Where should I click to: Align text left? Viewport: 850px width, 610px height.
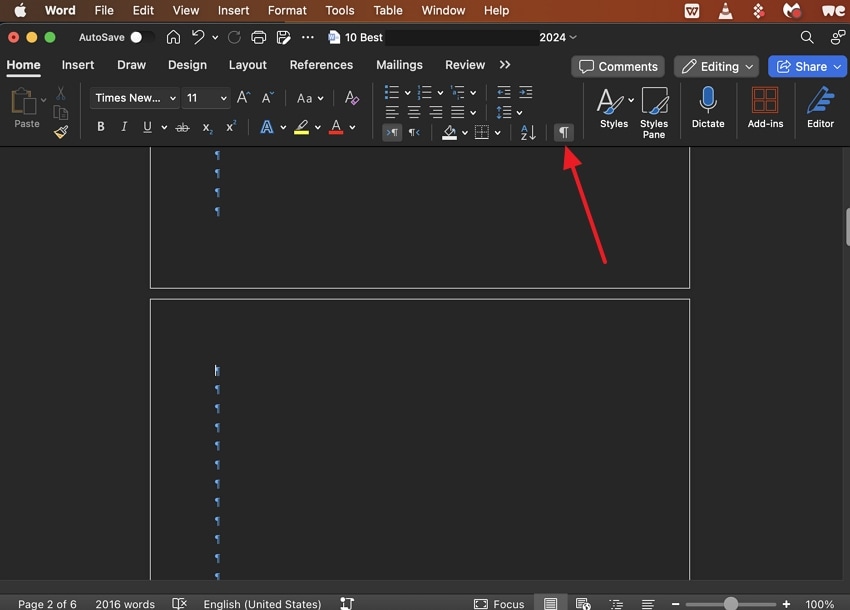[392, 112]
